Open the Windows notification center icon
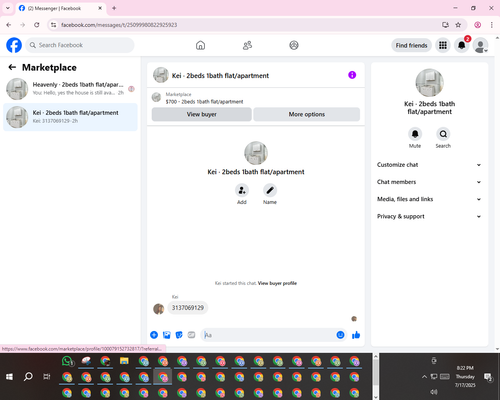The height and width of the screenshot is (400, 500). pyautogui.click(x=488, y=377)
